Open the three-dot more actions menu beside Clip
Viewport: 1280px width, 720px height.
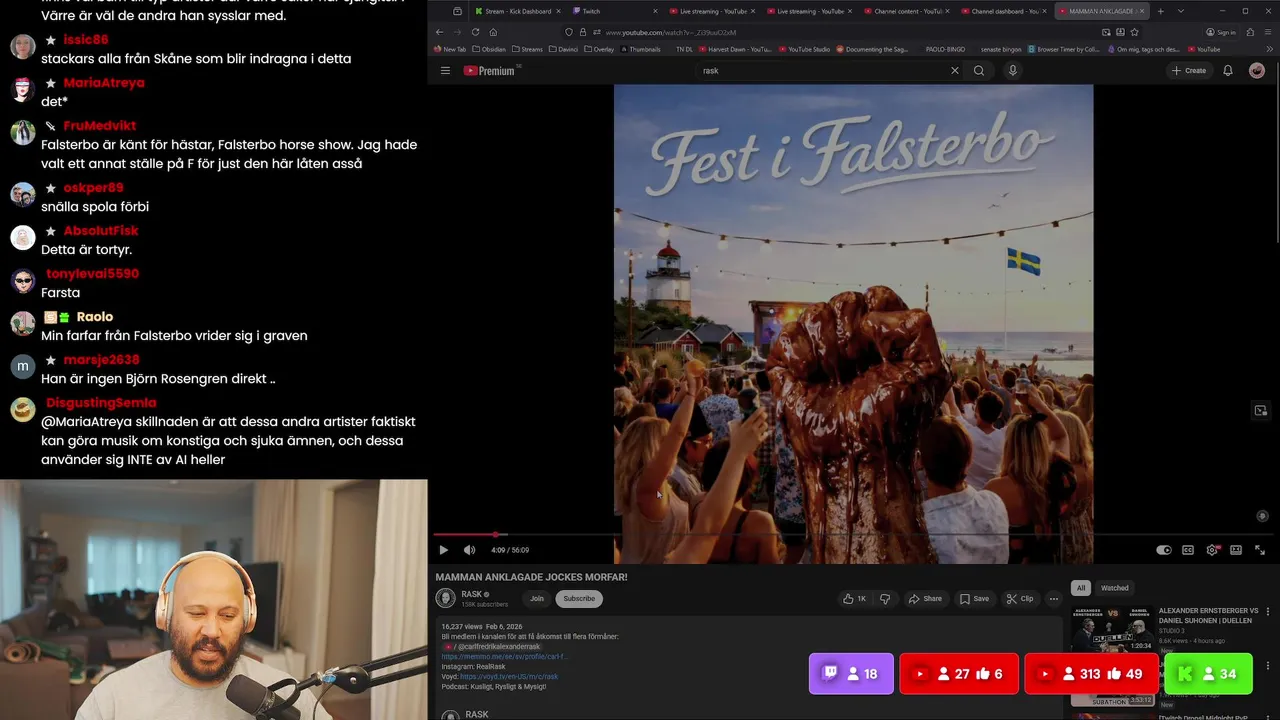tap(1053, 599)
